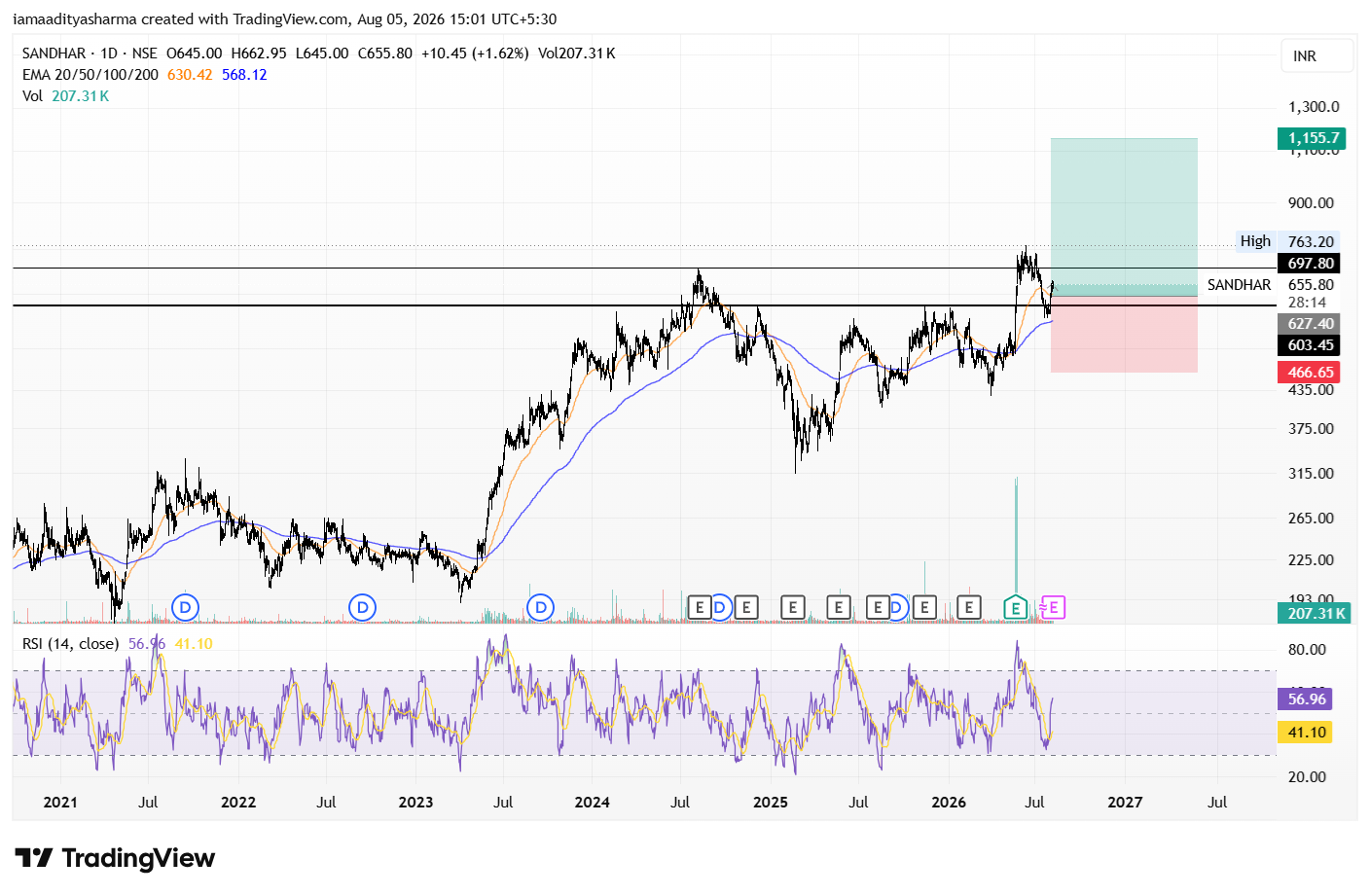1370x896 pixels.
Task: Click the countdown timer 28:14
Action: [x=1307, y=303]
